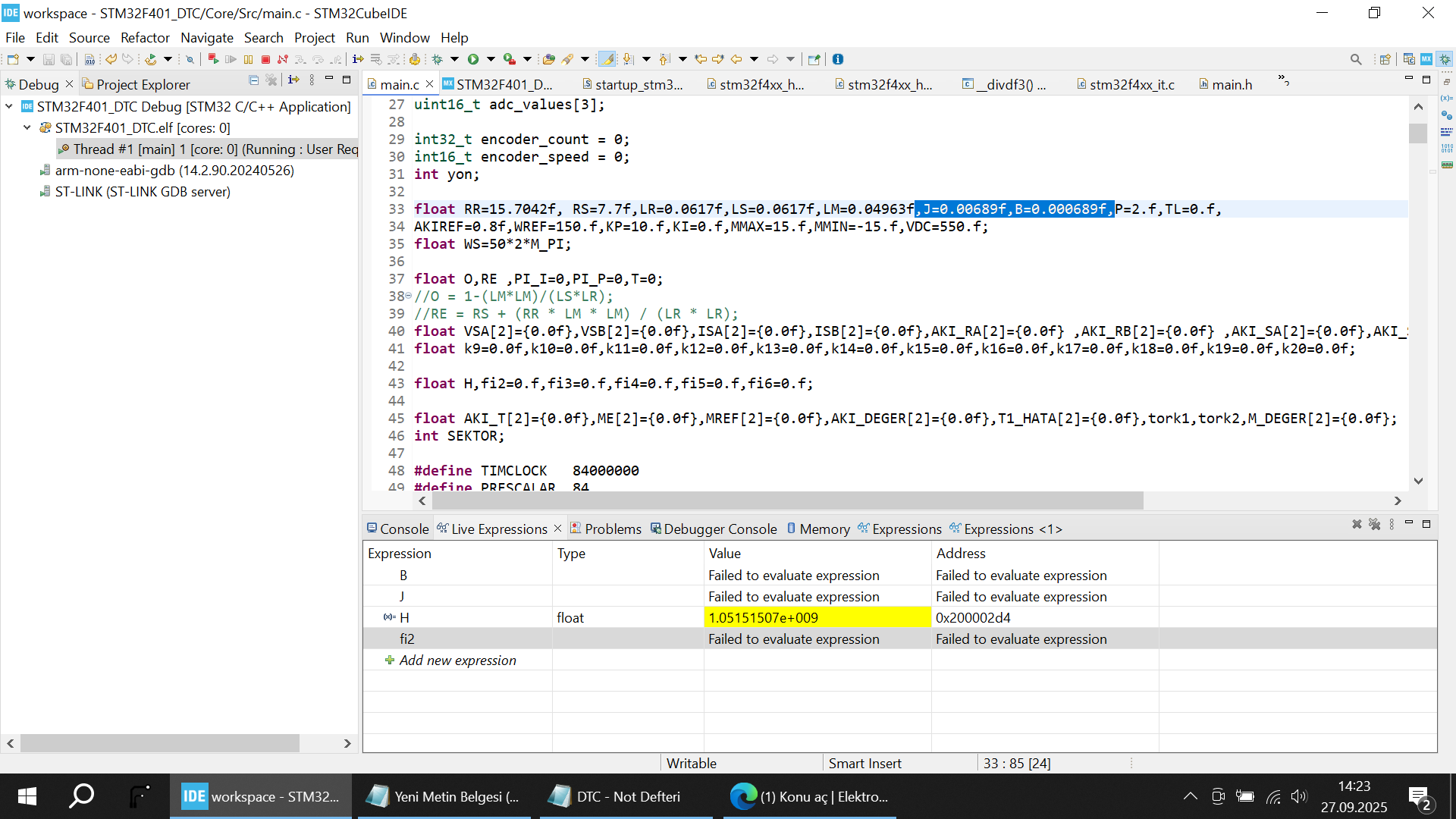Click yellow highlighted H value cell

tap(817, 618)
